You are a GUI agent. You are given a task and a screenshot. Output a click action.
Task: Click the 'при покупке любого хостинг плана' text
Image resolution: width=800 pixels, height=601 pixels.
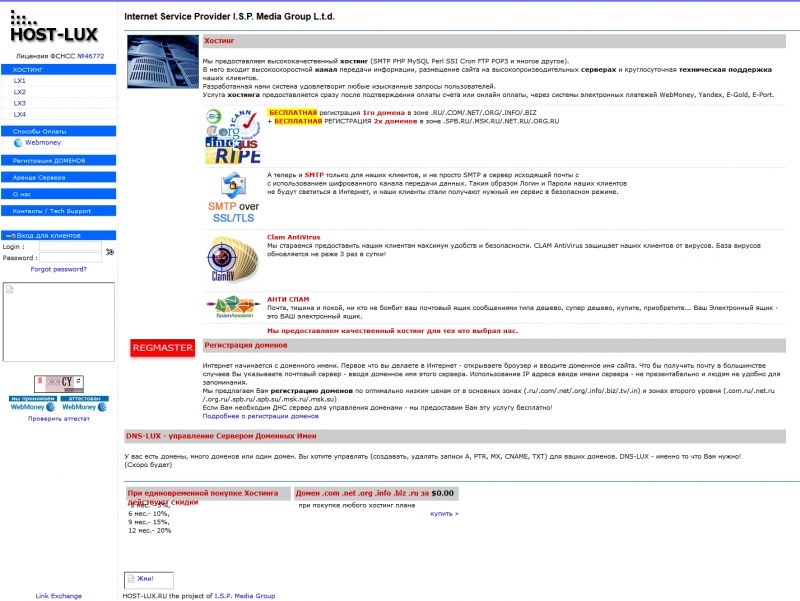[x=357, y=505]
